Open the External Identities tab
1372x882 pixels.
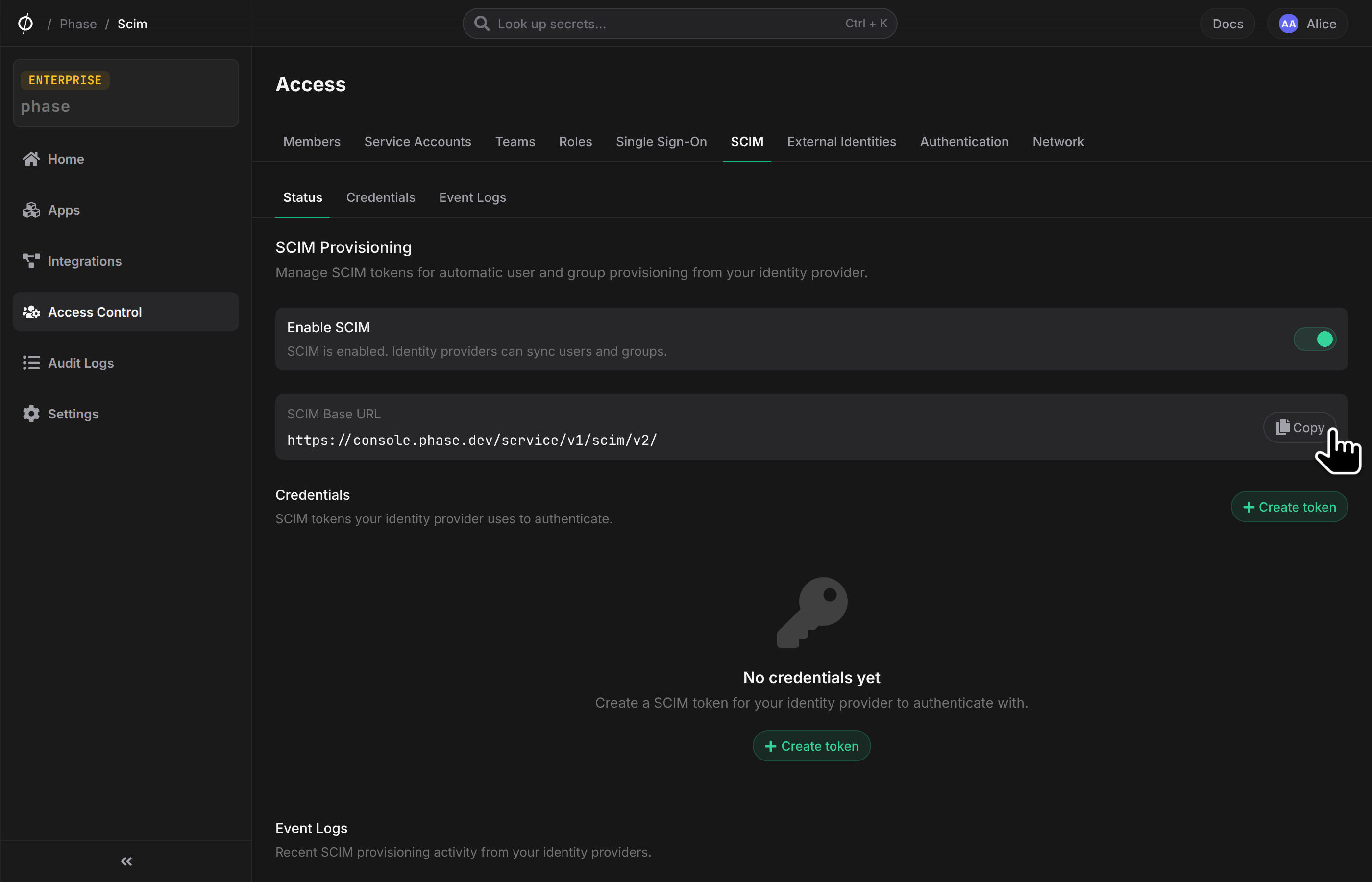[x=841, y=142]
